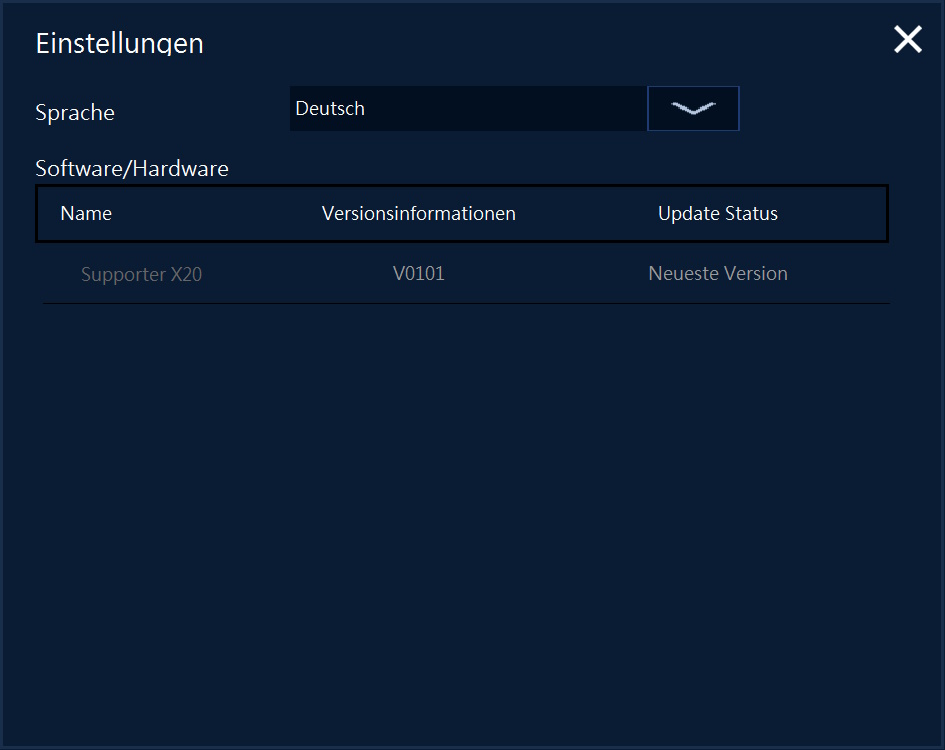The height and width of the screenshot is (750, 945).
Task: Click the blank space between Versionsinformationen and Update Status
Action: coord(586,214)
